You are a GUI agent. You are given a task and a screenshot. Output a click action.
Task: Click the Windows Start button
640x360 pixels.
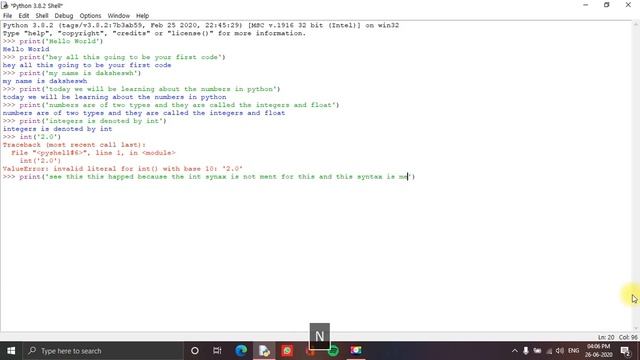pos(11,351)
